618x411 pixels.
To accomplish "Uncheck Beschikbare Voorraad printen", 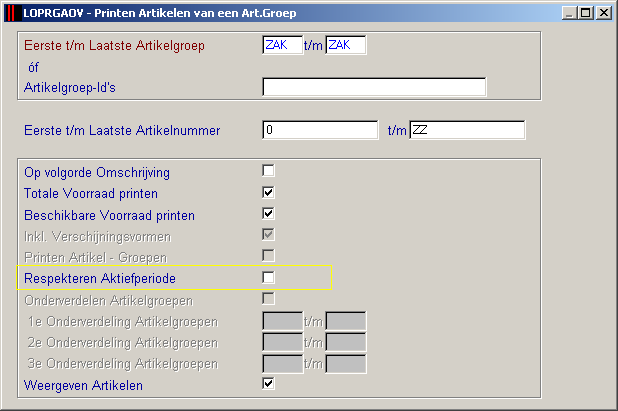I will tap(268, 214).
